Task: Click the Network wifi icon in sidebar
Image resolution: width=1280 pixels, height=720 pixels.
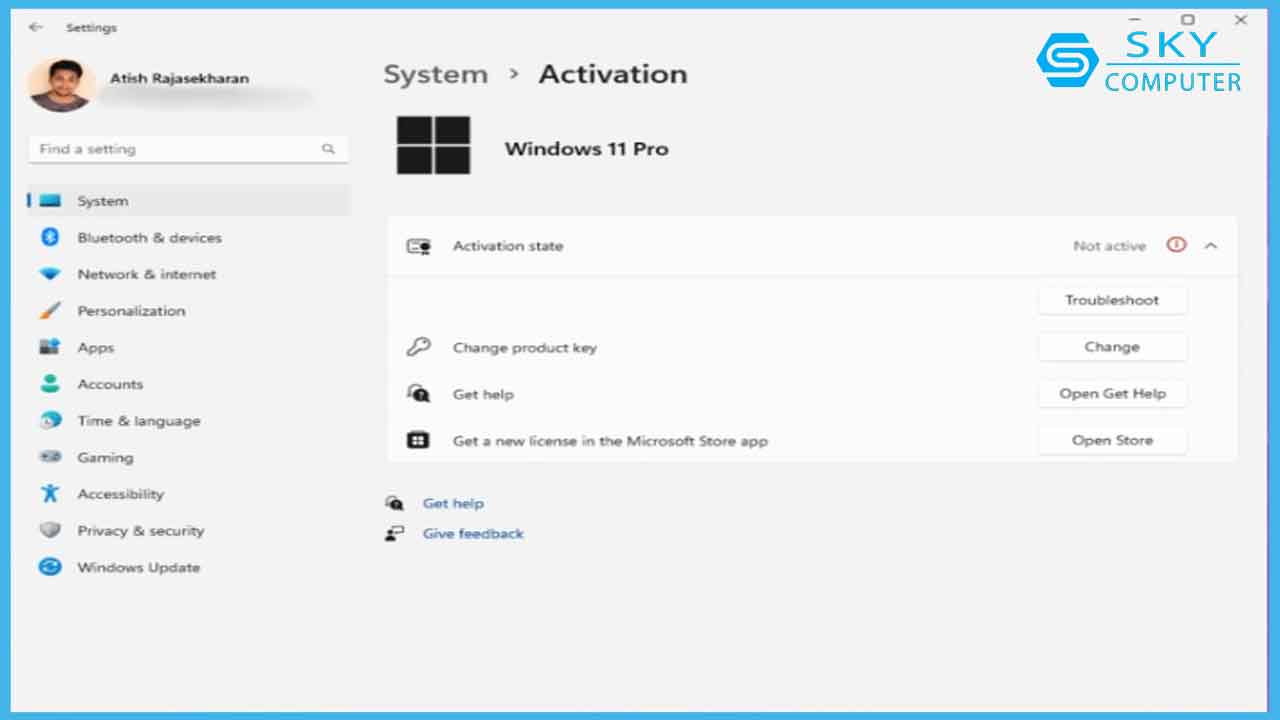Action: pyautogui.click(x=50, y=274)
